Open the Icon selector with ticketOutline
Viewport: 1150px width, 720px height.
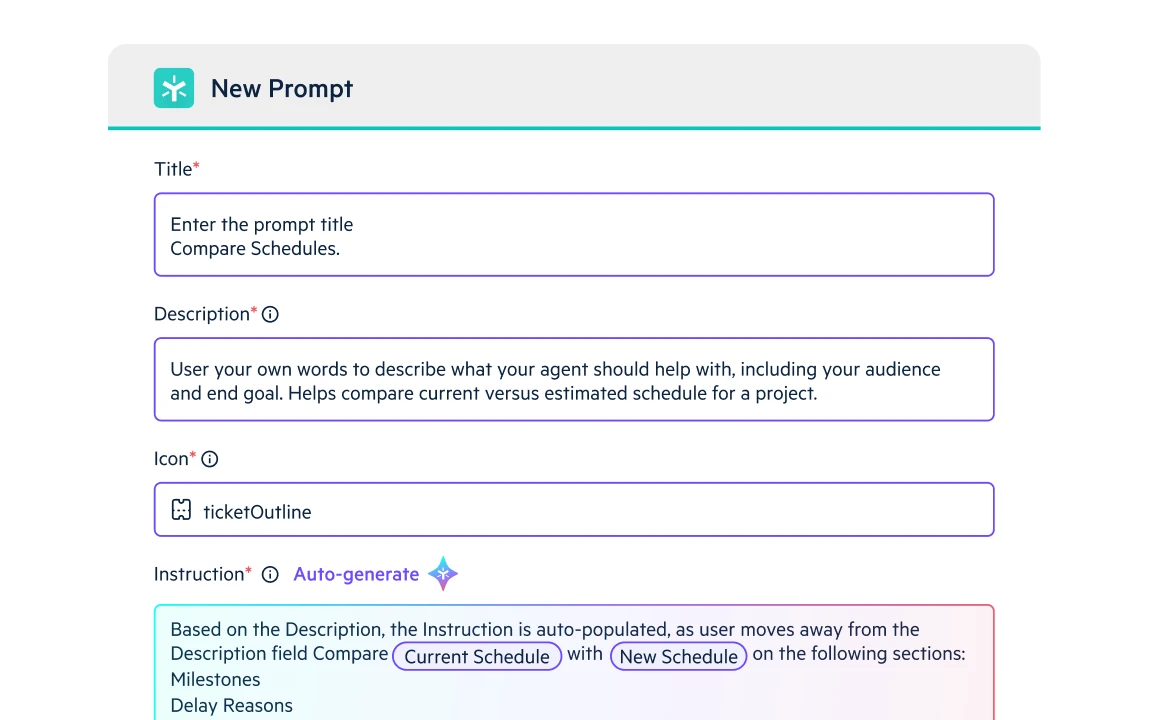[x=574, y=510]
